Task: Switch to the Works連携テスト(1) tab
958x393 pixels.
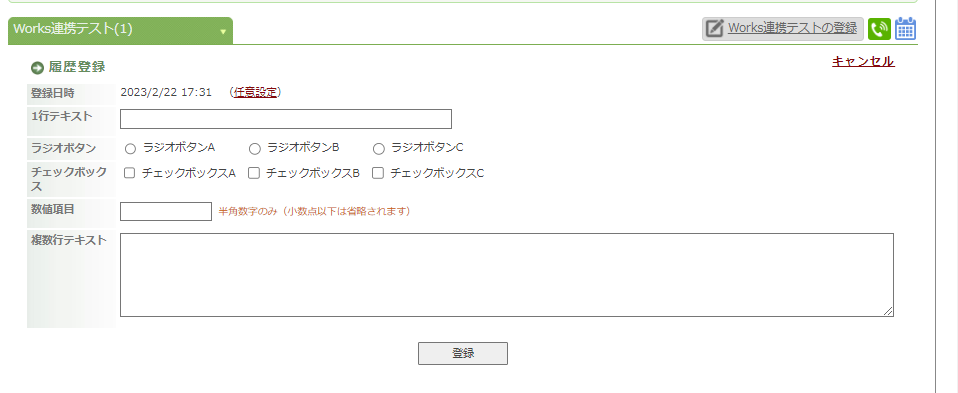Action: (120, 31)
